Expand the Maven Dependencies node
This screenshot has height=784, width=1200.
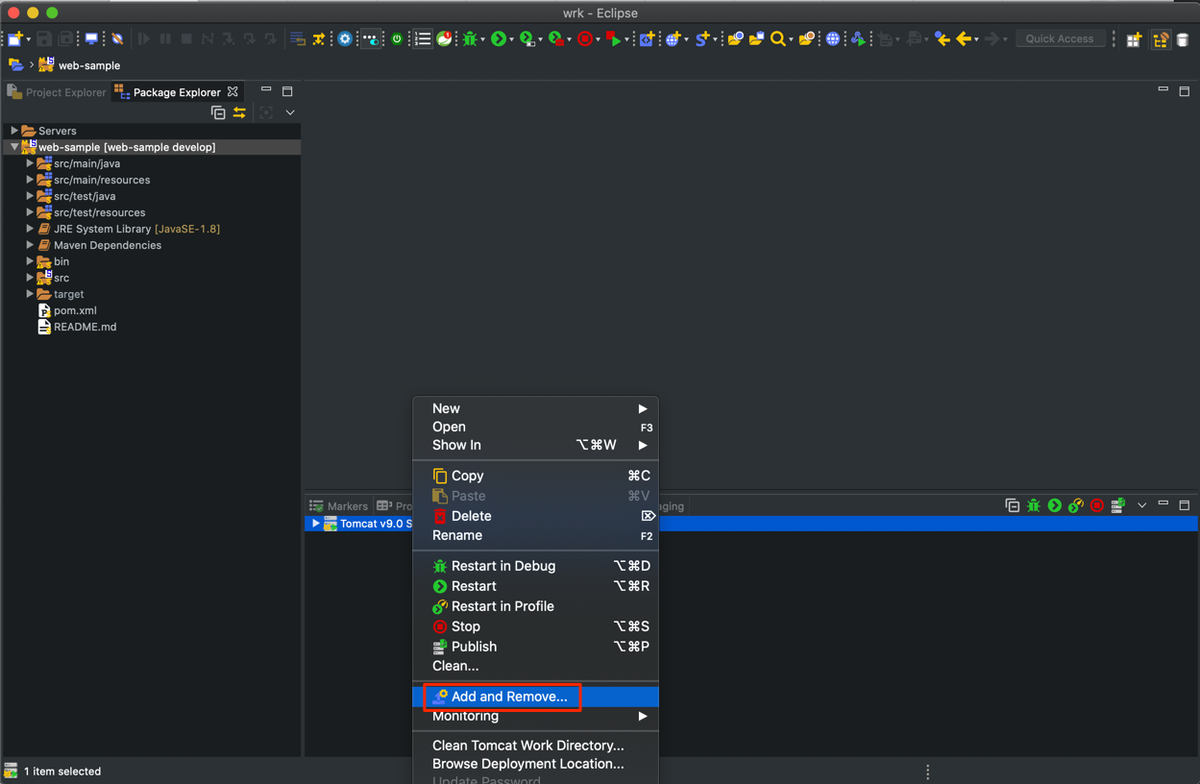(30, 245)
